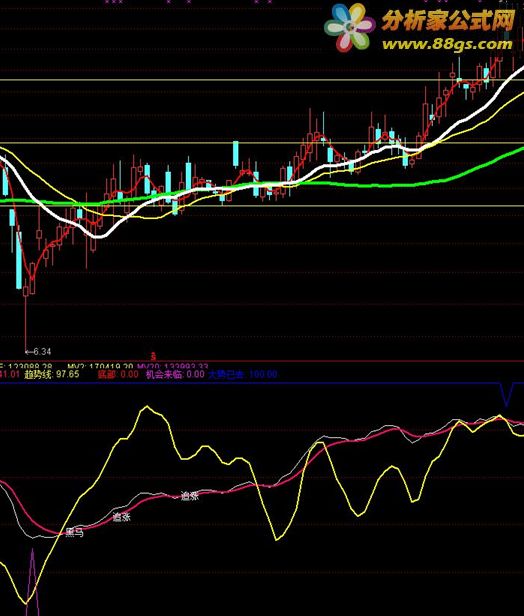524x616 pixels.
Task: Select the blue 大势已去 100.00 reading
Action: [x=243, y=374]
